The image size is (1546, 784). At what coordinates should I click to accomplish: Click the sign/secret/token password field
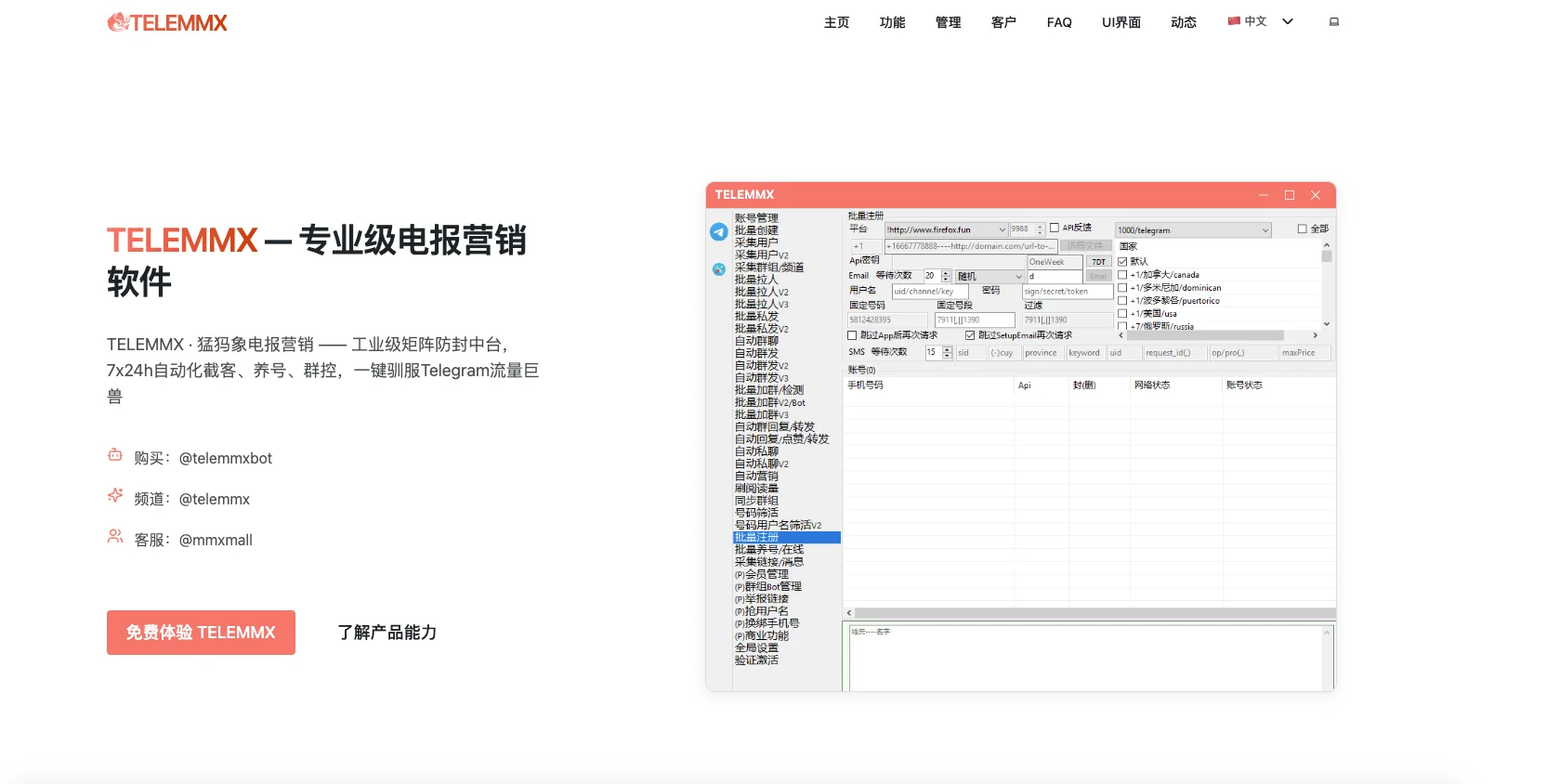pyautogui.click(x=1068, y=292)
